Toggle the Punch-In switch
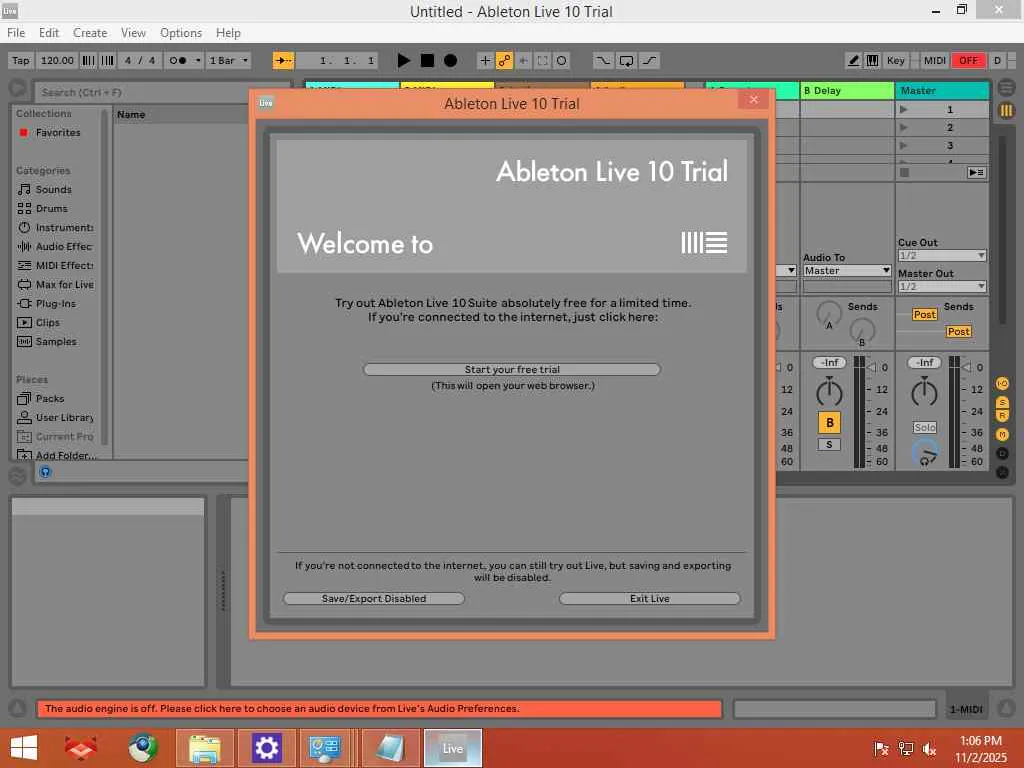The height and width of the screenshot is (768, 1024). 603,61
